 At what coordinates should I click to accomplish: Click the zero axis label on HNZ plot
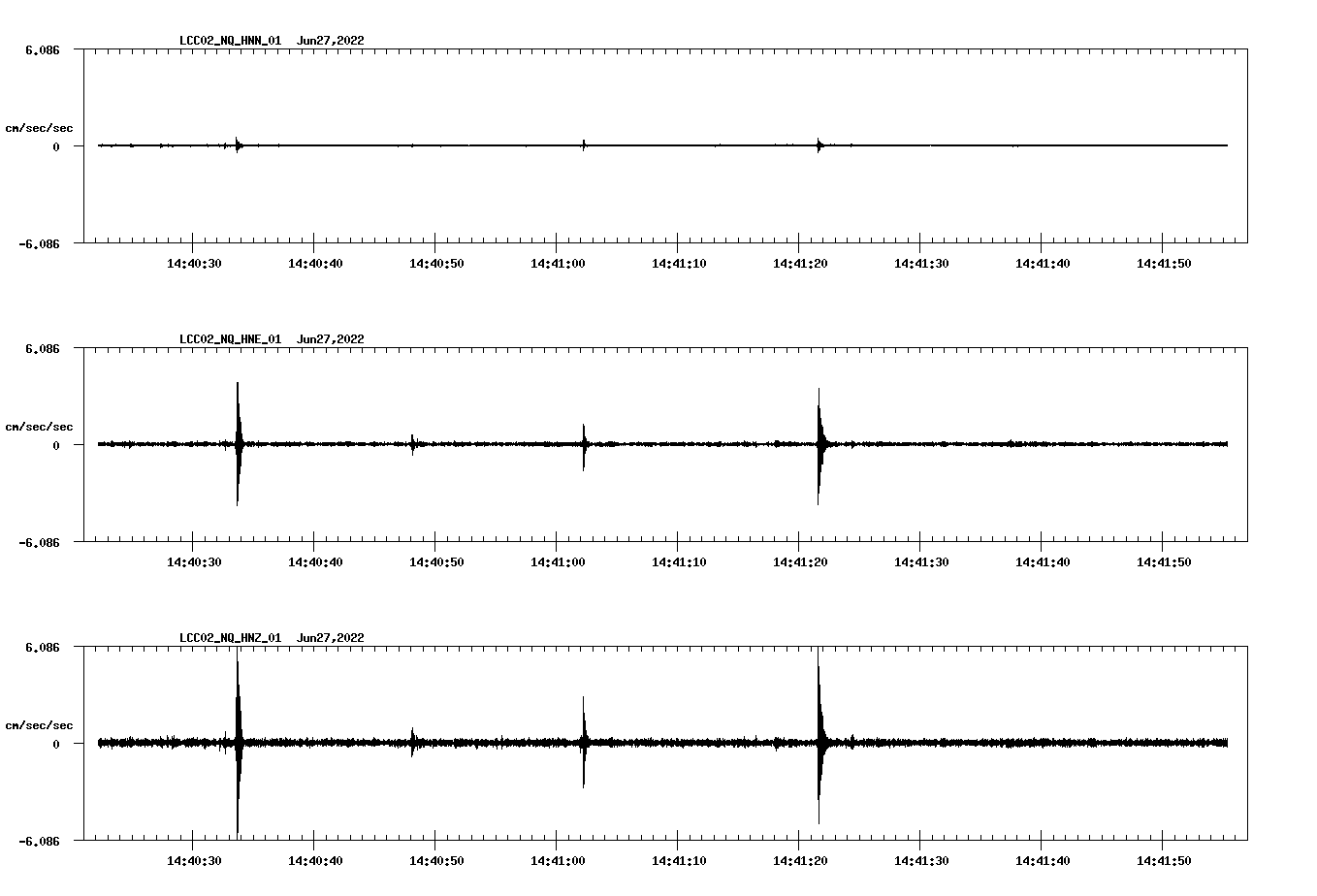(x=56, y=744)
